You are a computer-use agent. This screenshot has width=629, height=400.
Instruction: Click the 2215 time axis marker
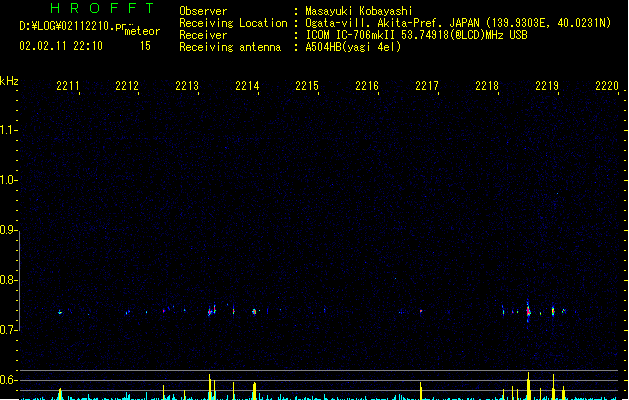tap(307, 86)
